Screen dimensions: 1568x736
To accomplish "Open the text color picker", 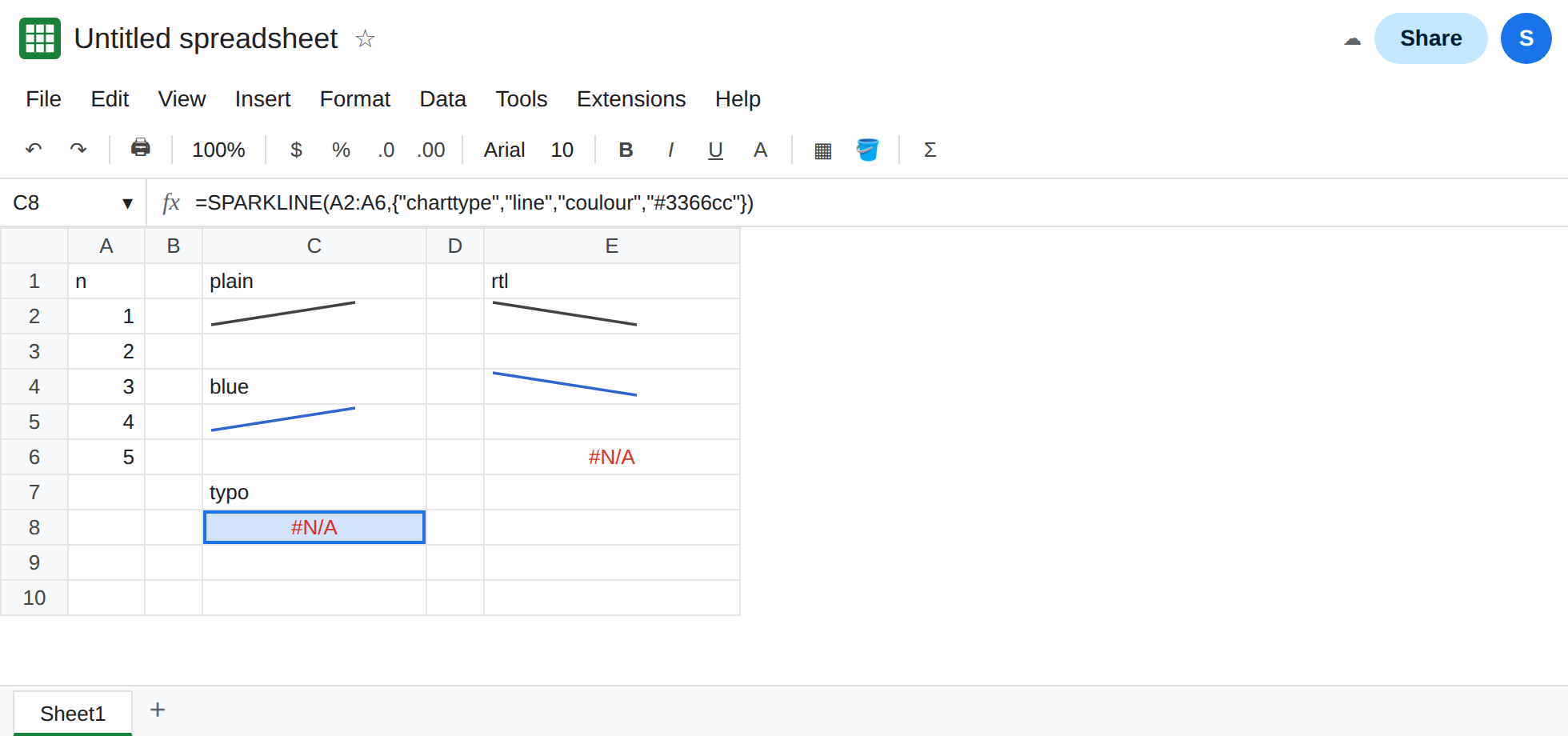I will [760, 150].
